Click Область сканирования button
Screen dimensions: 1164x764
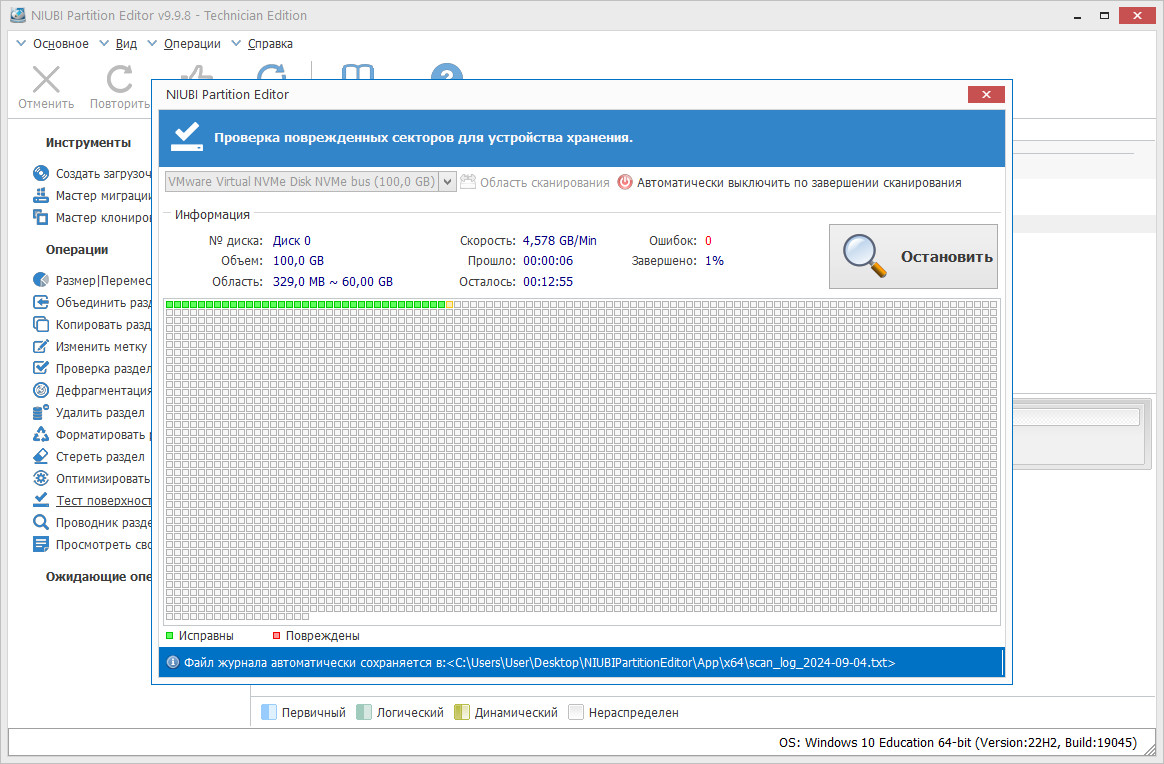pyautogui.click(x=534, y=182)
